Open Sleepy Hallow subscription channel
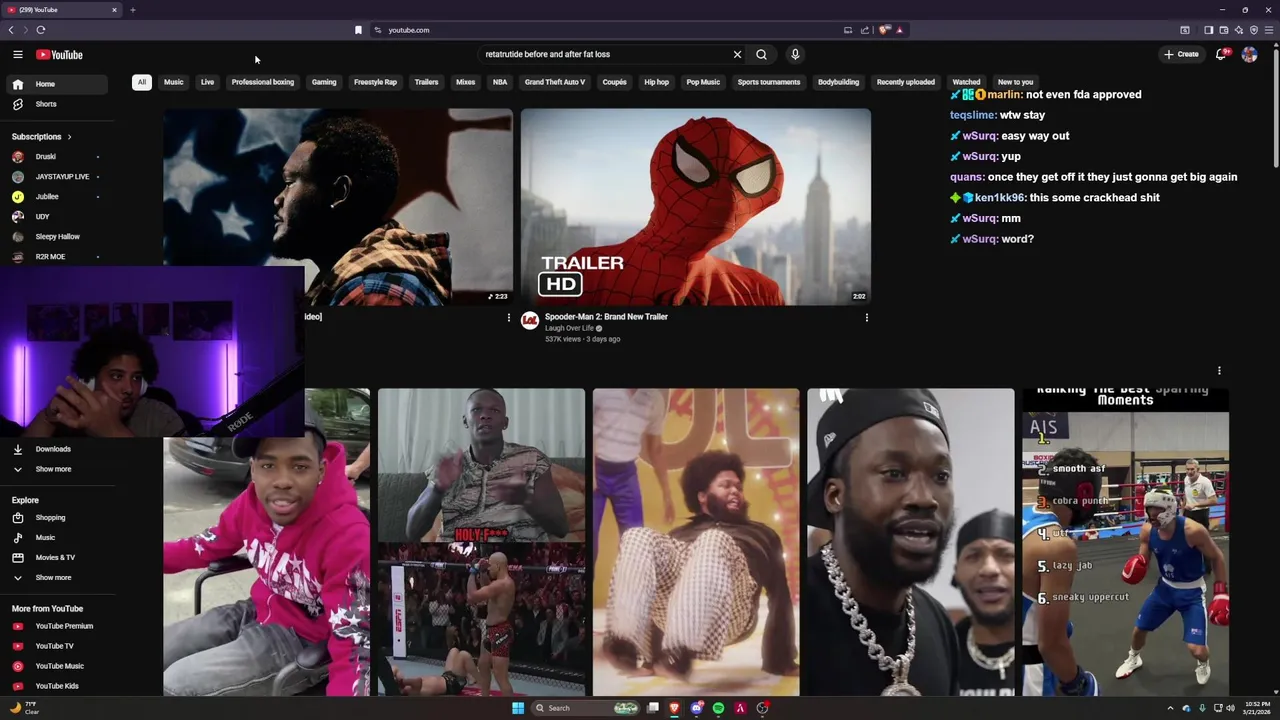 point(56,237)
